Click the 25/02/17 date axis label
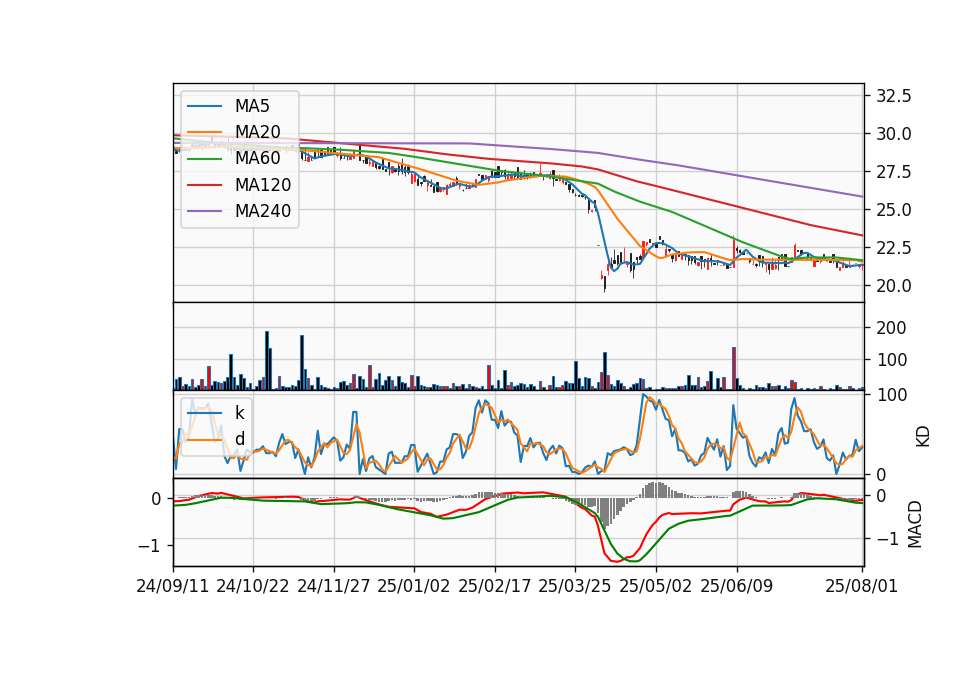The height and width of the screenshot is (690, 960). click(x=495, y=586)
